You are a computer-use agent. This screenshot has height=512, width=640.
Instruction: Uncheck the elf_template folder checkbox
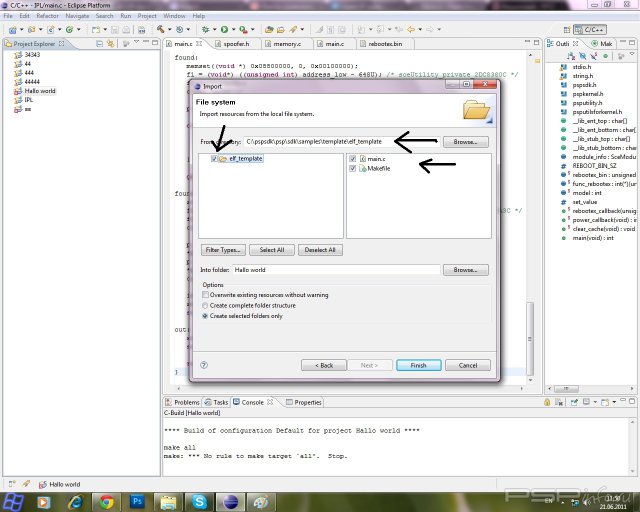tap(214, 159)
